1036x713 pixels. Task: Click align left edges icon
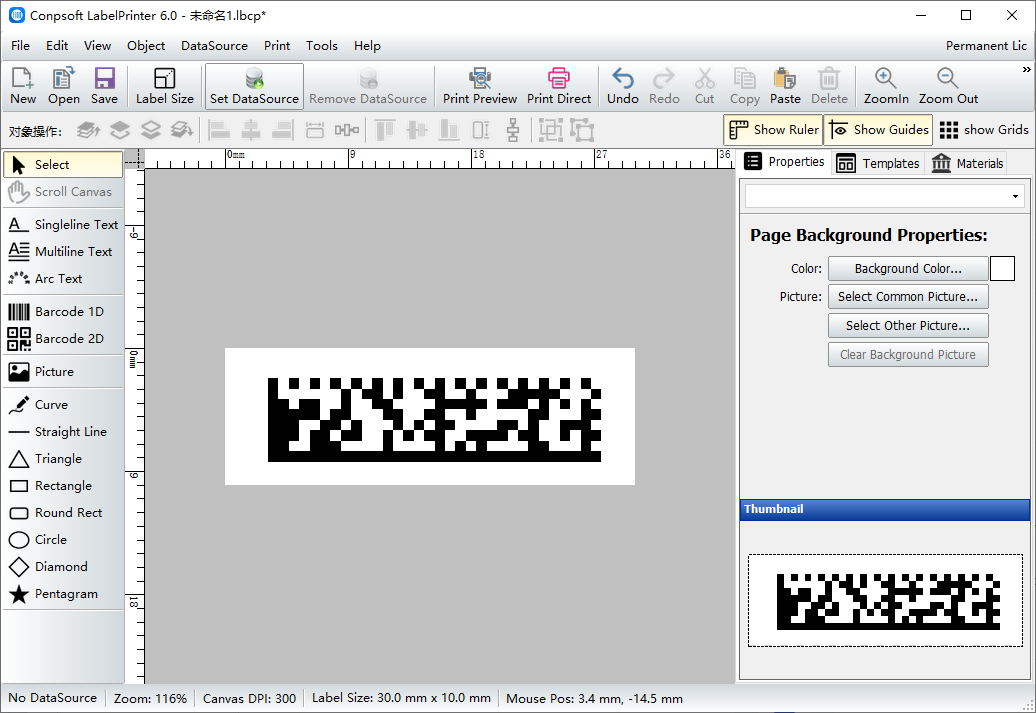click(x=219, y=130)
